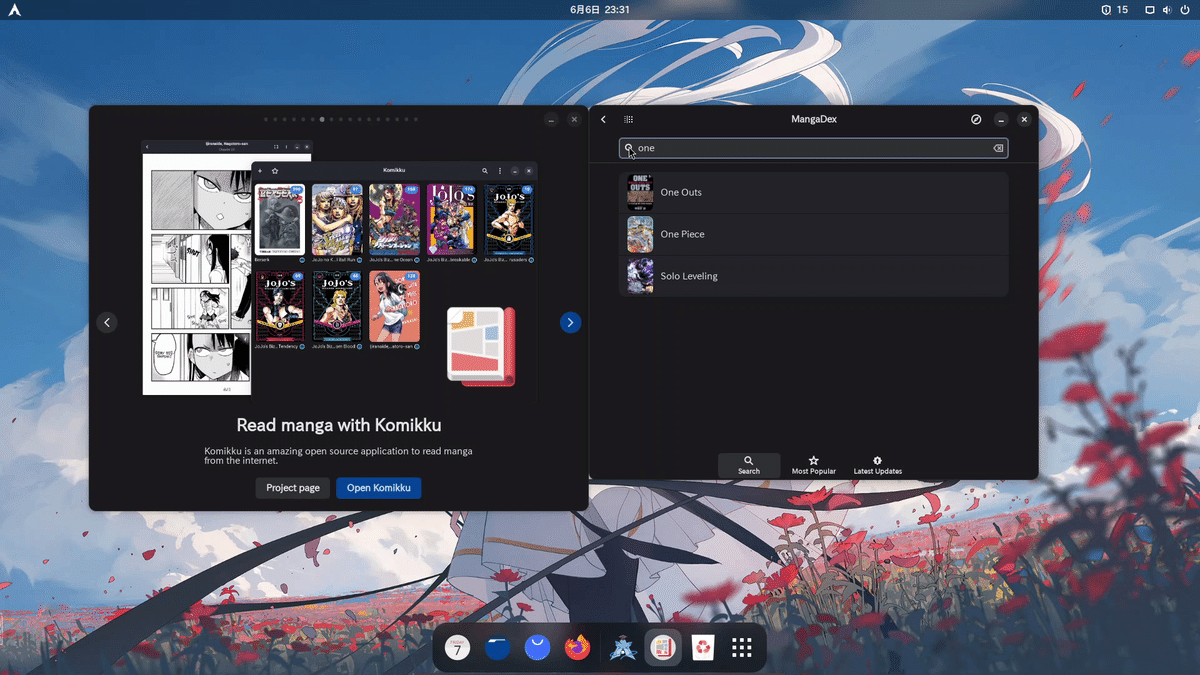The image size is (1200, 675).
Task: Close the MangaDex window
Action: (1024, 119)
